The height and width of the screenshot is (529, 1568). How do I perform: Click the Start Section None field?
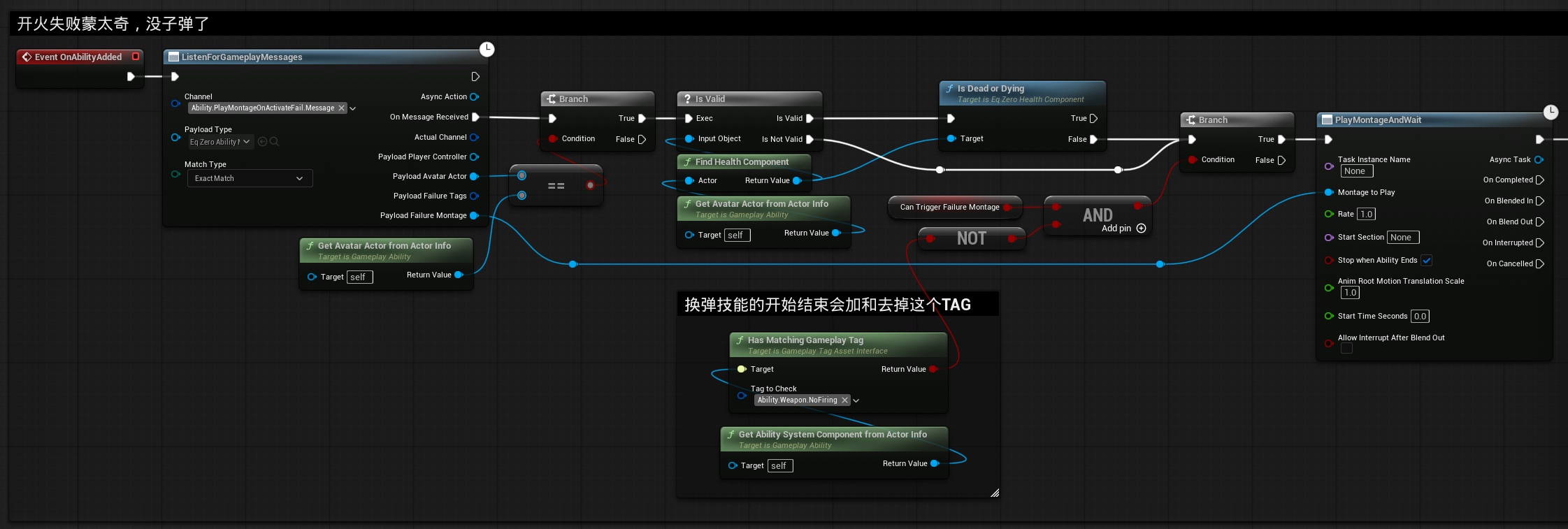[1402, 238]
